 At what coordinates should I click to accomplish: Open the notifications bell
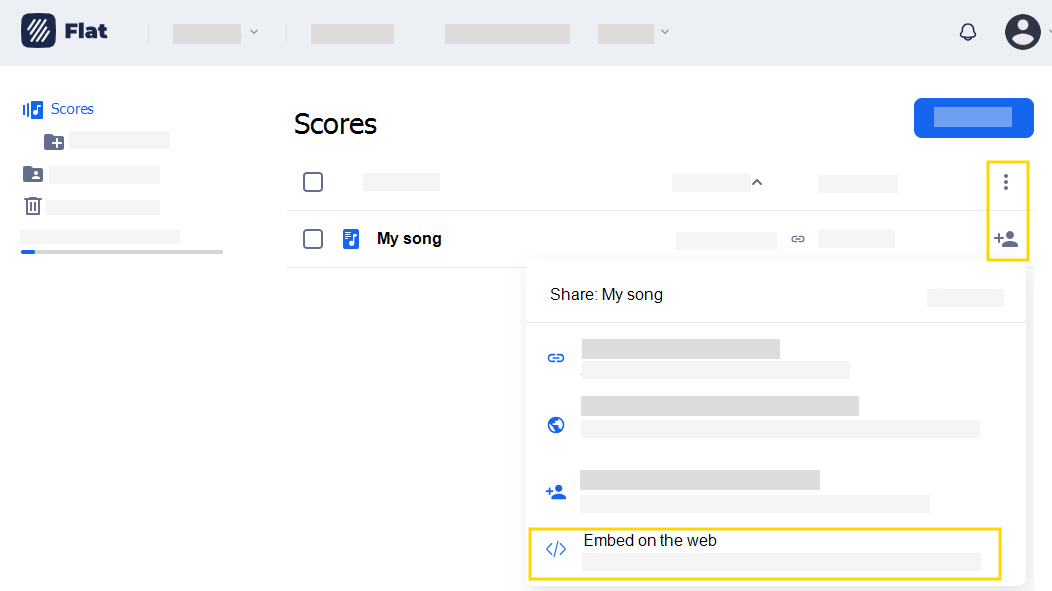click(967, 32)
